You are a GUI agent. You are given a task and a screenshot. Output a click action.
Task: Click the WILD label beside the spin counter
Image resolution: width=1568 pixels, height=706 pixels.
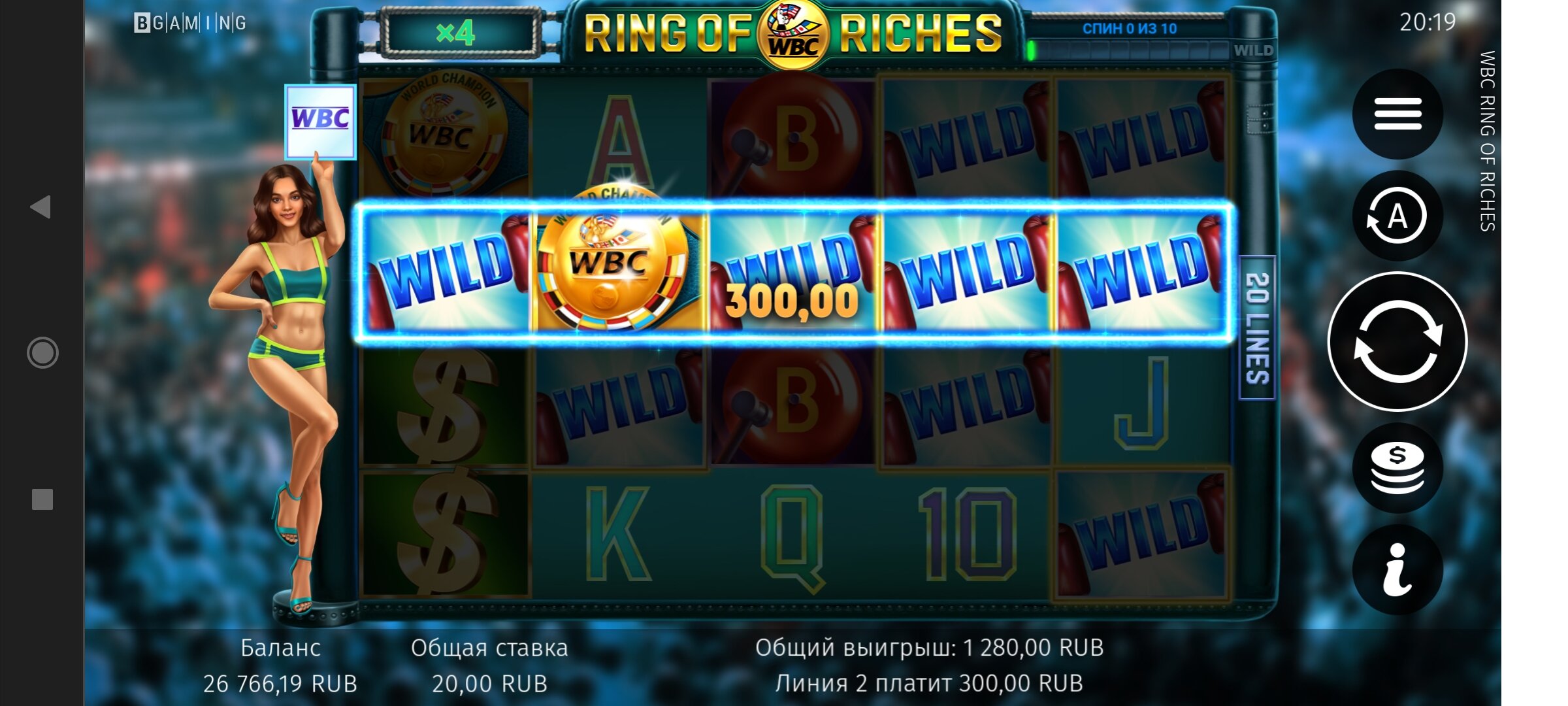click(x=1253, y=50)
